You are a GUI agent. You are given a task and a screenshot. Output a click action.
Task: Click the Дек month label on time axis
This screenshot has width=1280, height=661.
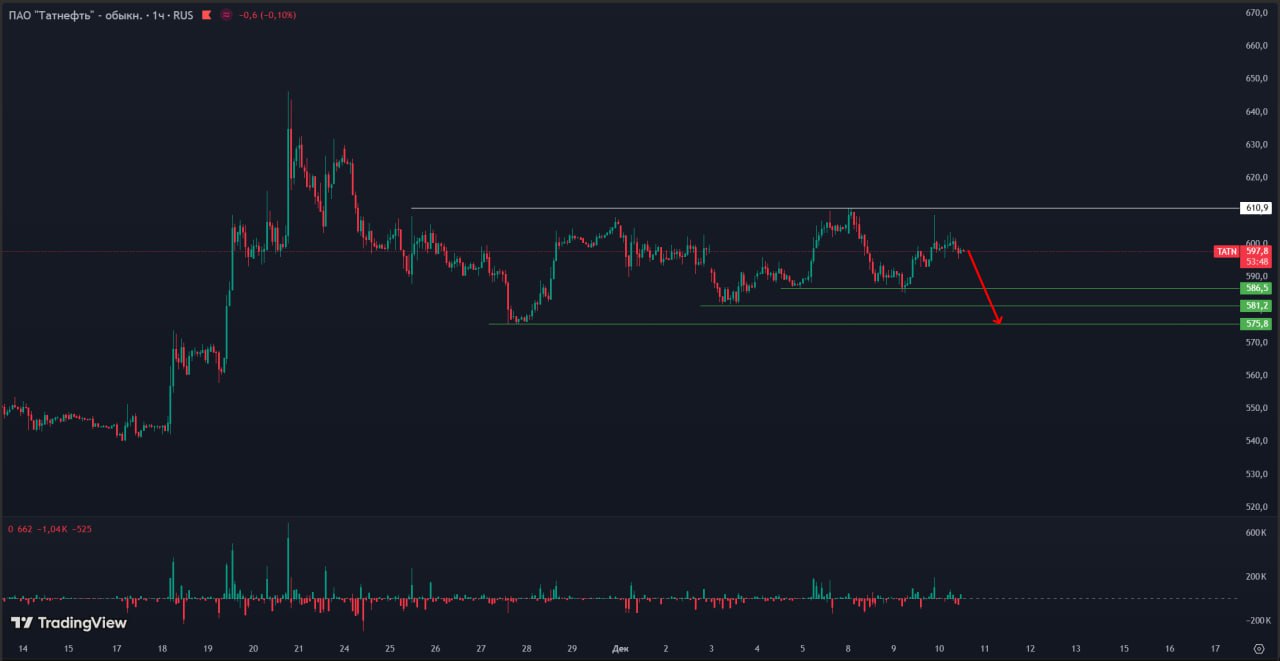pyautogui.click(x=620, y=648)
